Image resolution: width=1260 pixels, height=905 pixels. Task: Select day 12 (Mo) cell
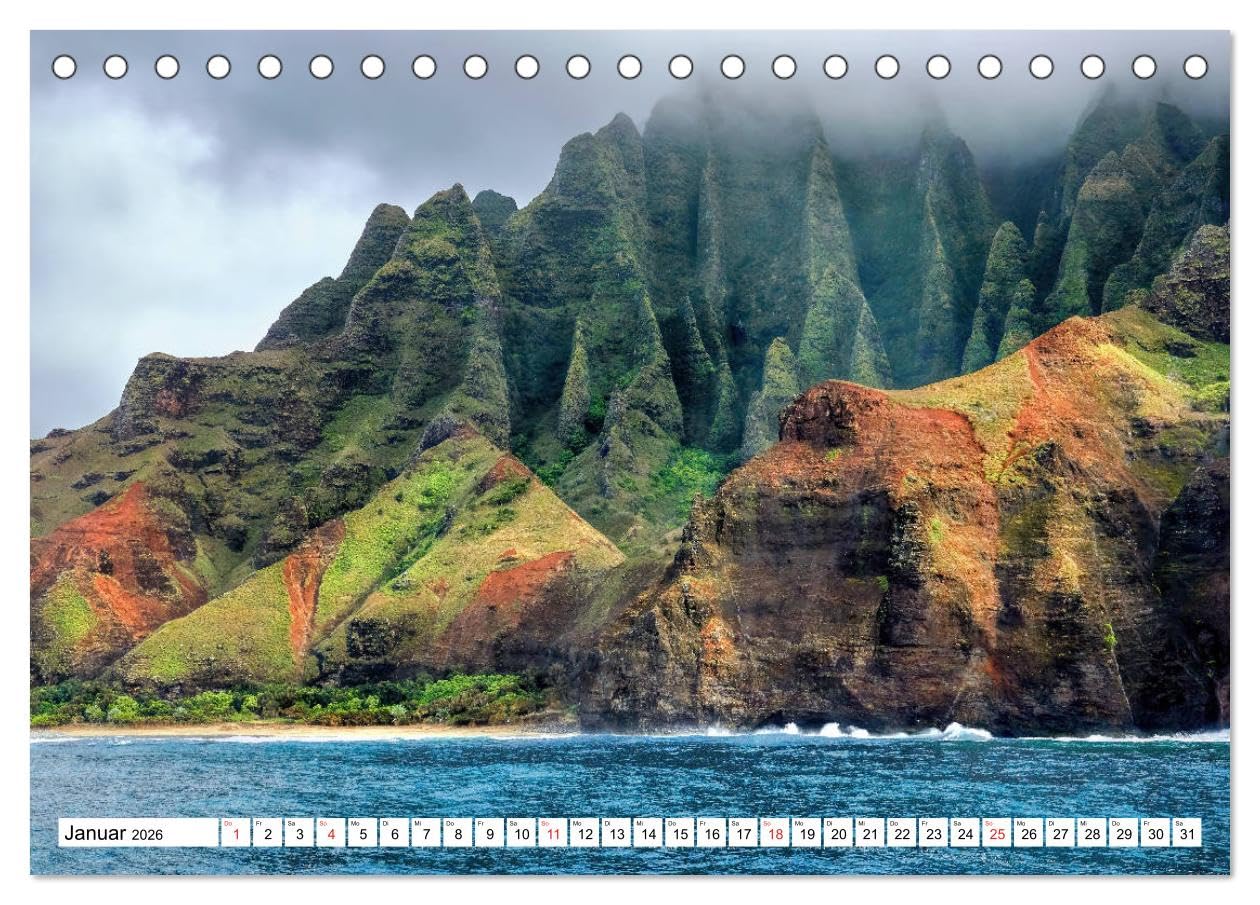585,833
